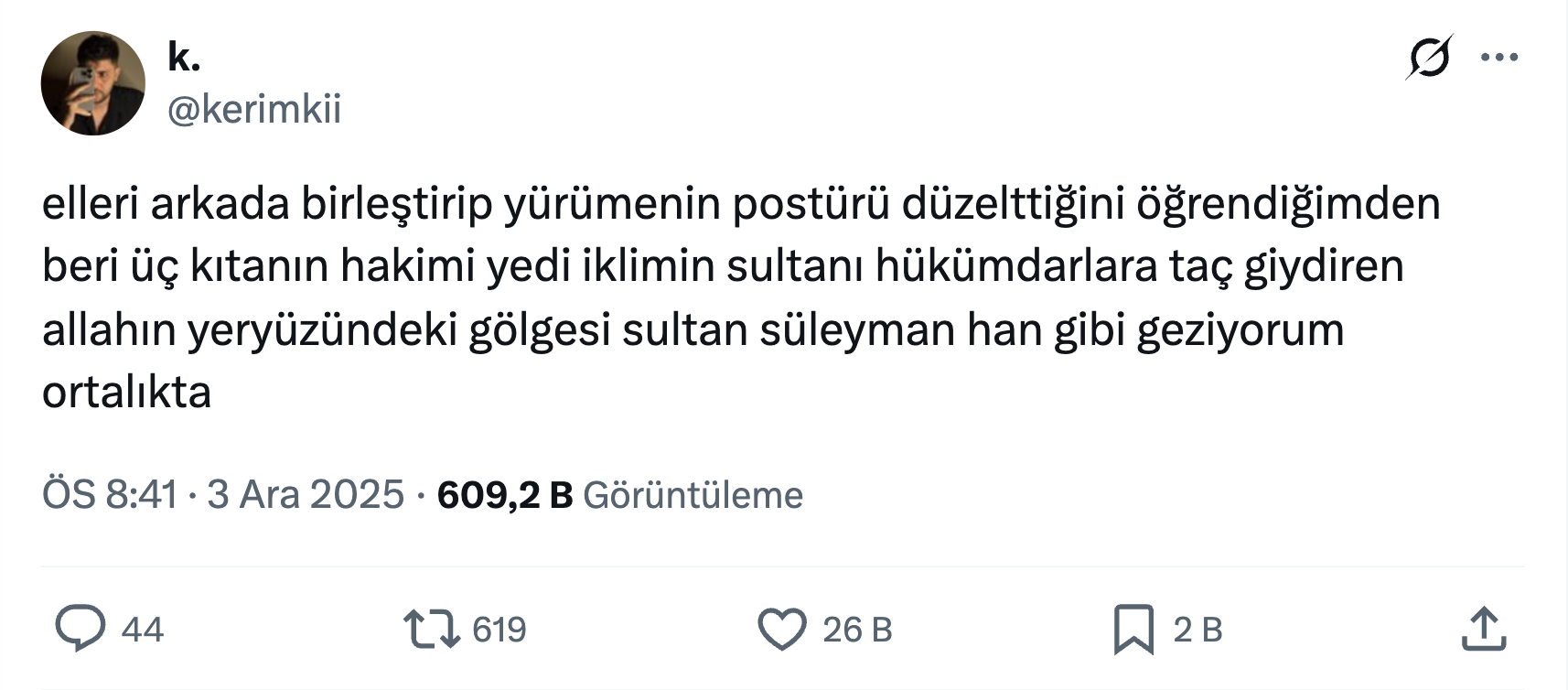Like the post with the heart icon
The width and height of the screenshot is (1568, 690).
click(782, 629)
